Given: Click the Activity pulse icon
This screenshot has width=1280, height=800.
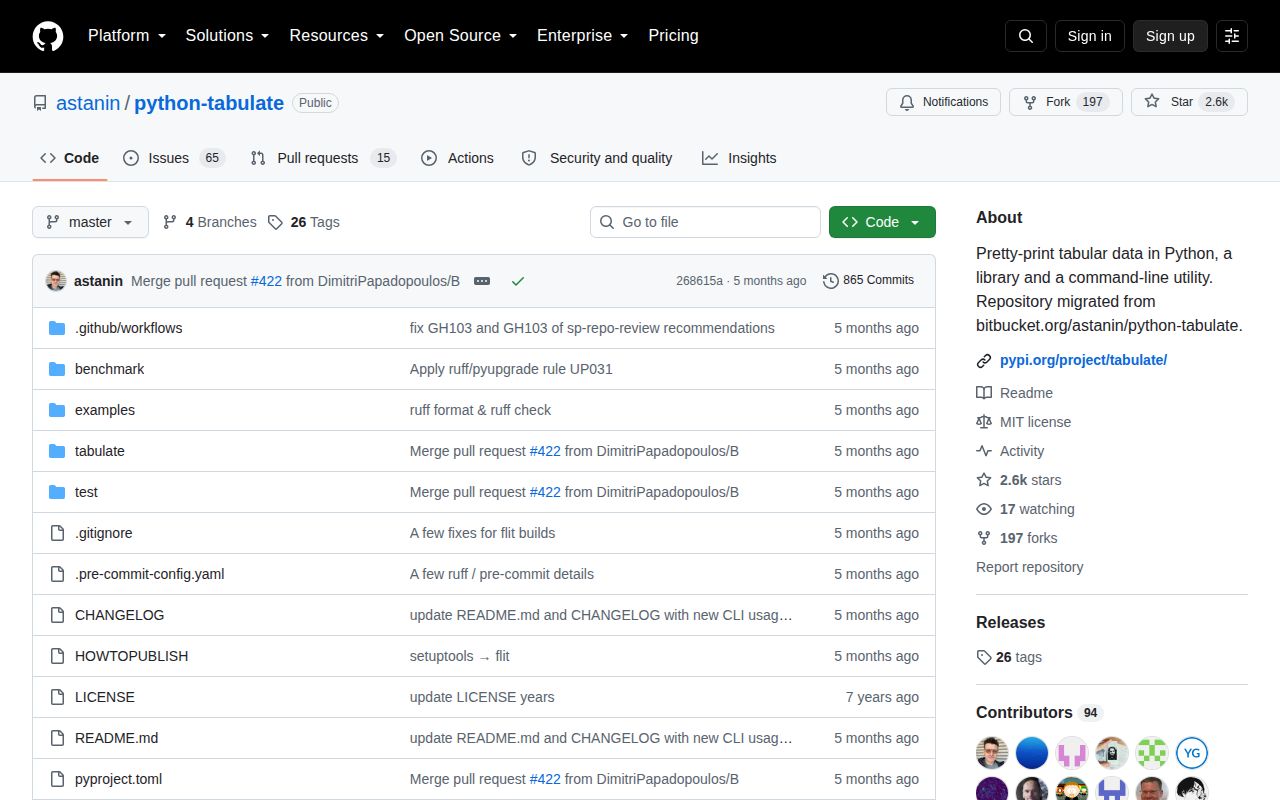Looking at the screenshot, I should (x=984, y=451).
